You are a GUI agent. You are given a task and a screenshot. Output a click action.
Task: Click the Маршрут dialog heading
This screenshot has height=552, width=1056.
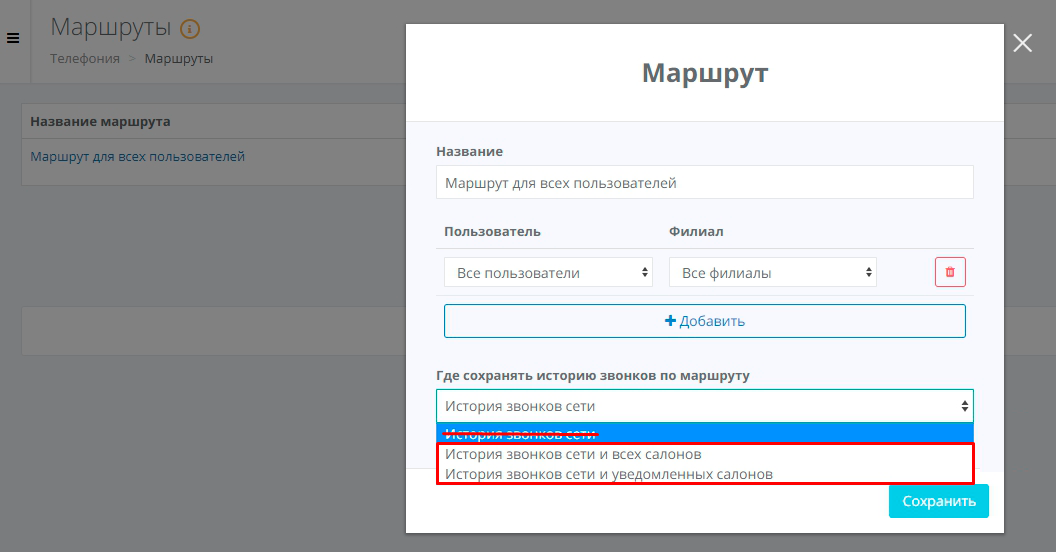[x=704, y=72]
